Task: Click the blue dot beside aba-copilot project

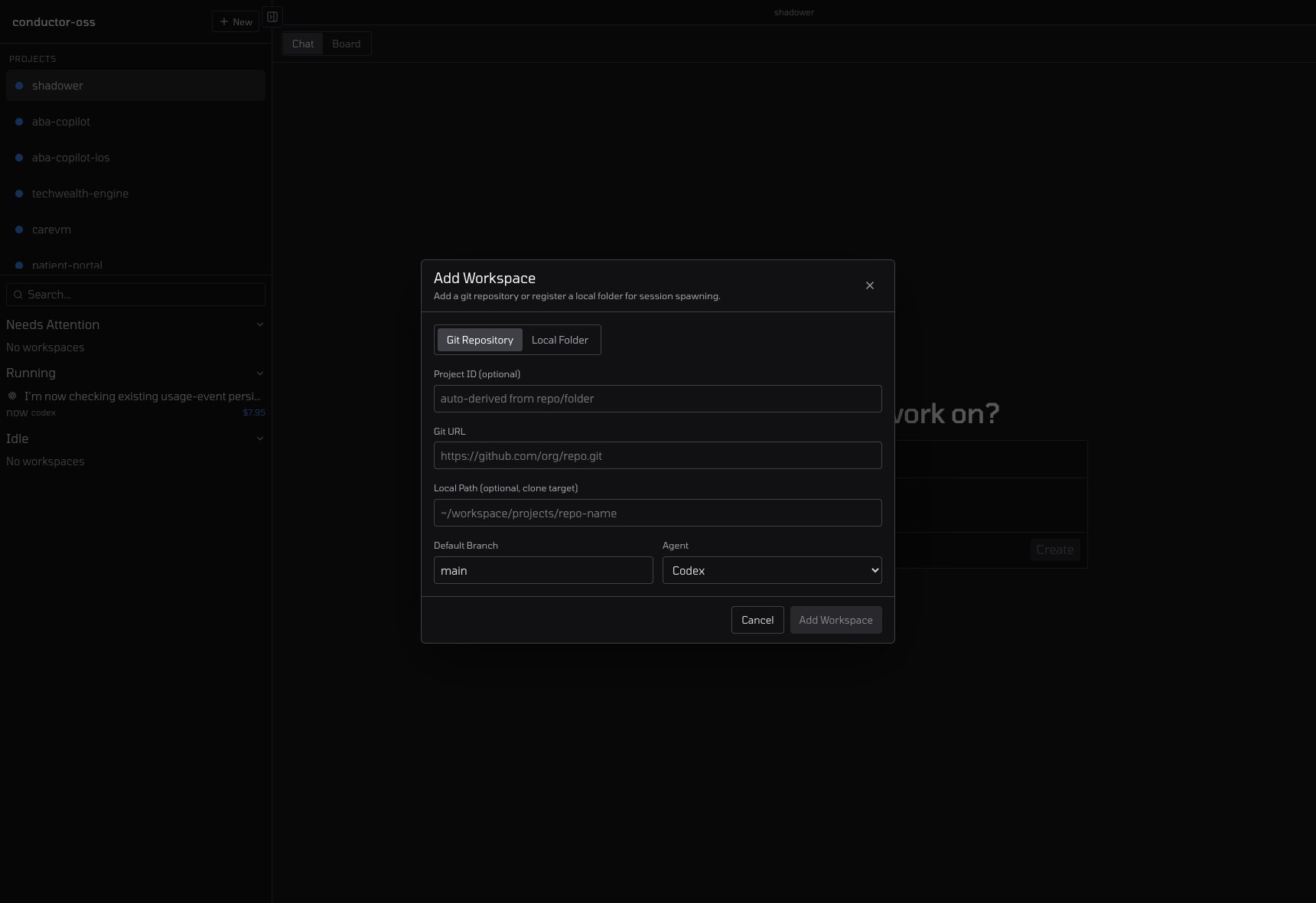Action: click(19, 122)
